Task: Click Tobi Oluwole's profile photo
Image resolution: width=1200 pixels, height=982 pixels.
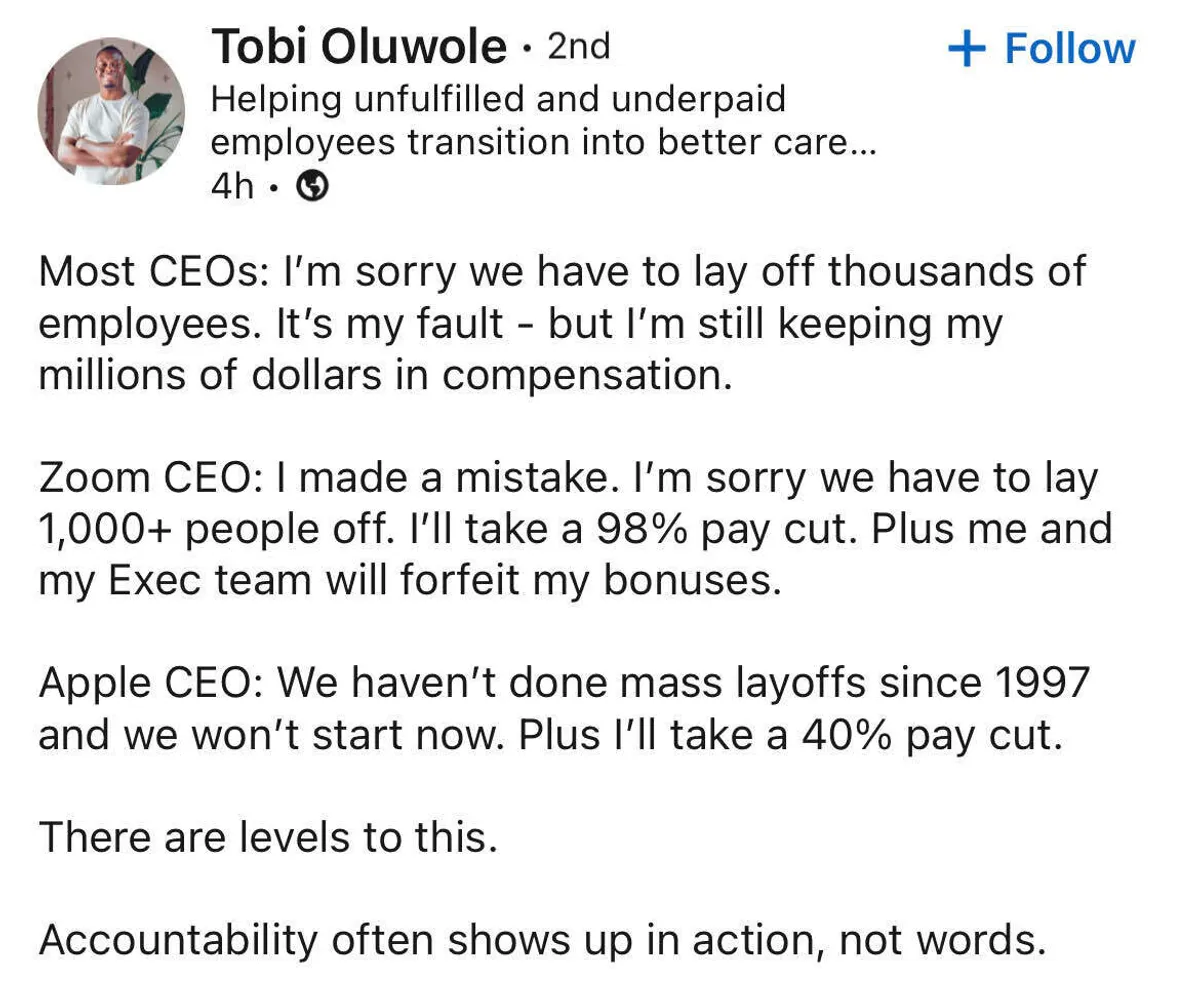Action: click(111, 111)
